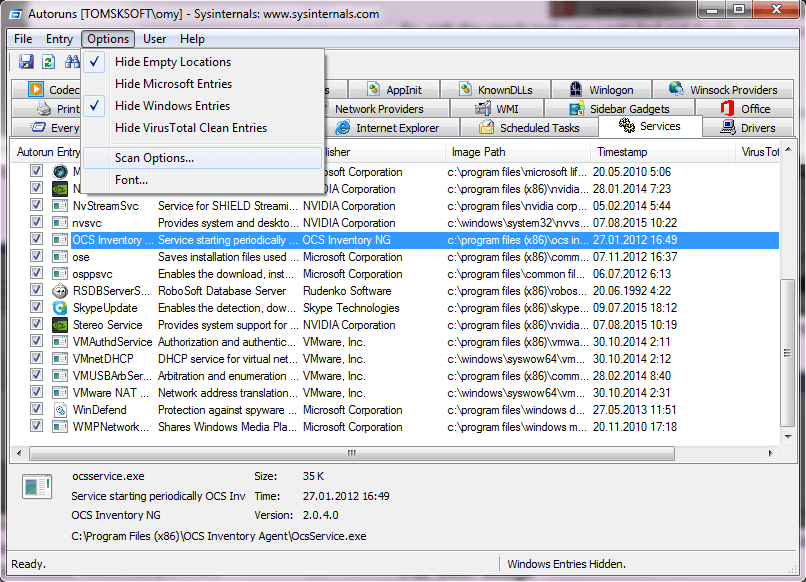806x582 pixels.
Task: Open the User menu
Action: (x=154, y=39)
